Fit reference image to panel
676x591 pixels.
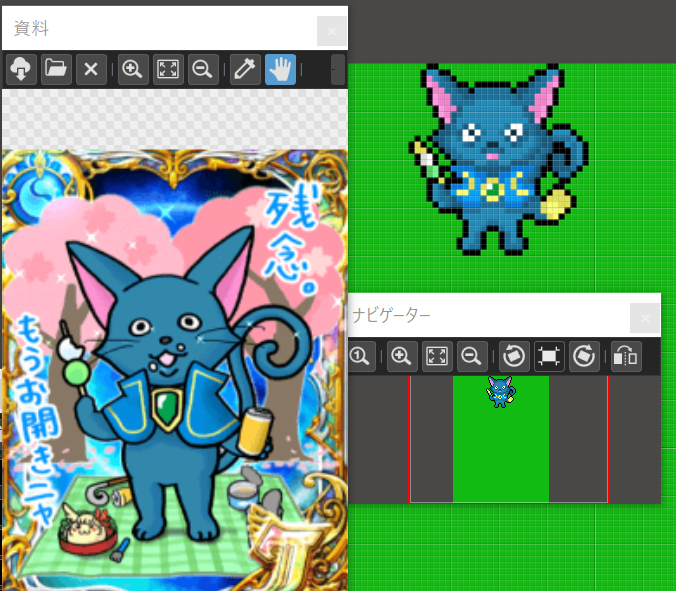tap(168, 69)
